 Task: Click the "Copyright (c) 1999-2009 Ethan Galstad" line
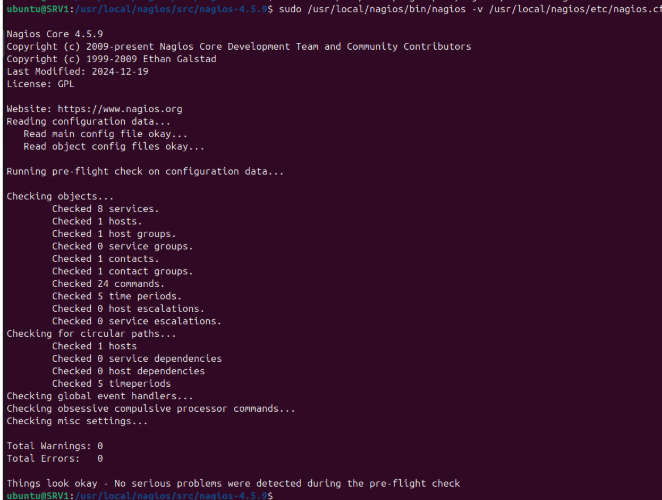coord(109,59)
